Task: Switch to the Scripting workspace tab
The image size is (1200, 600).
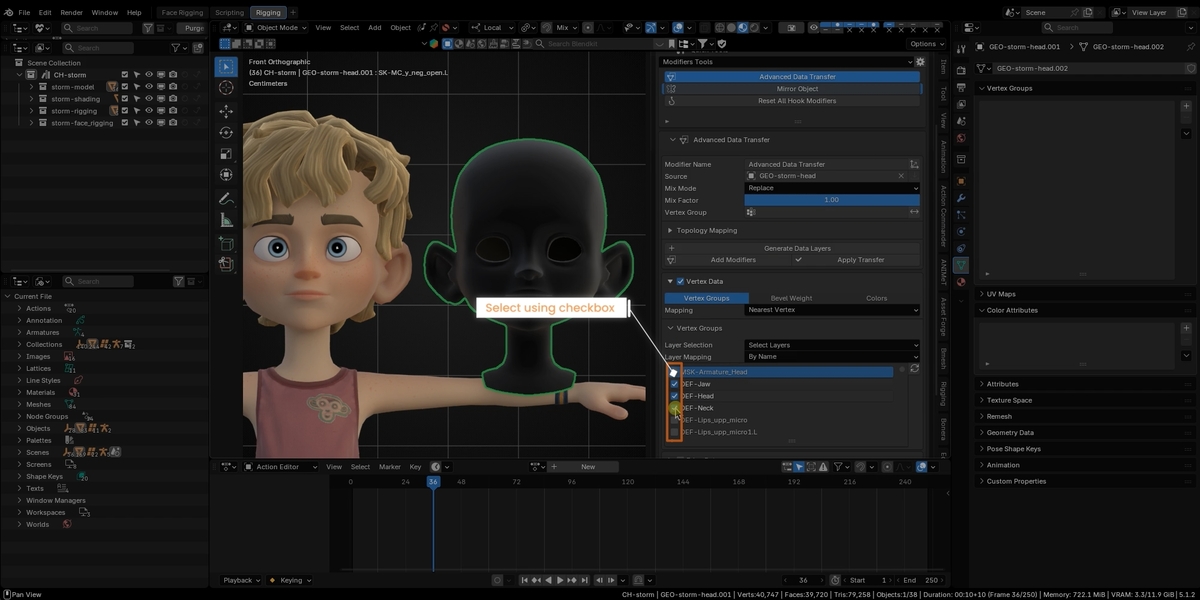Action: [x=229, y=13]
